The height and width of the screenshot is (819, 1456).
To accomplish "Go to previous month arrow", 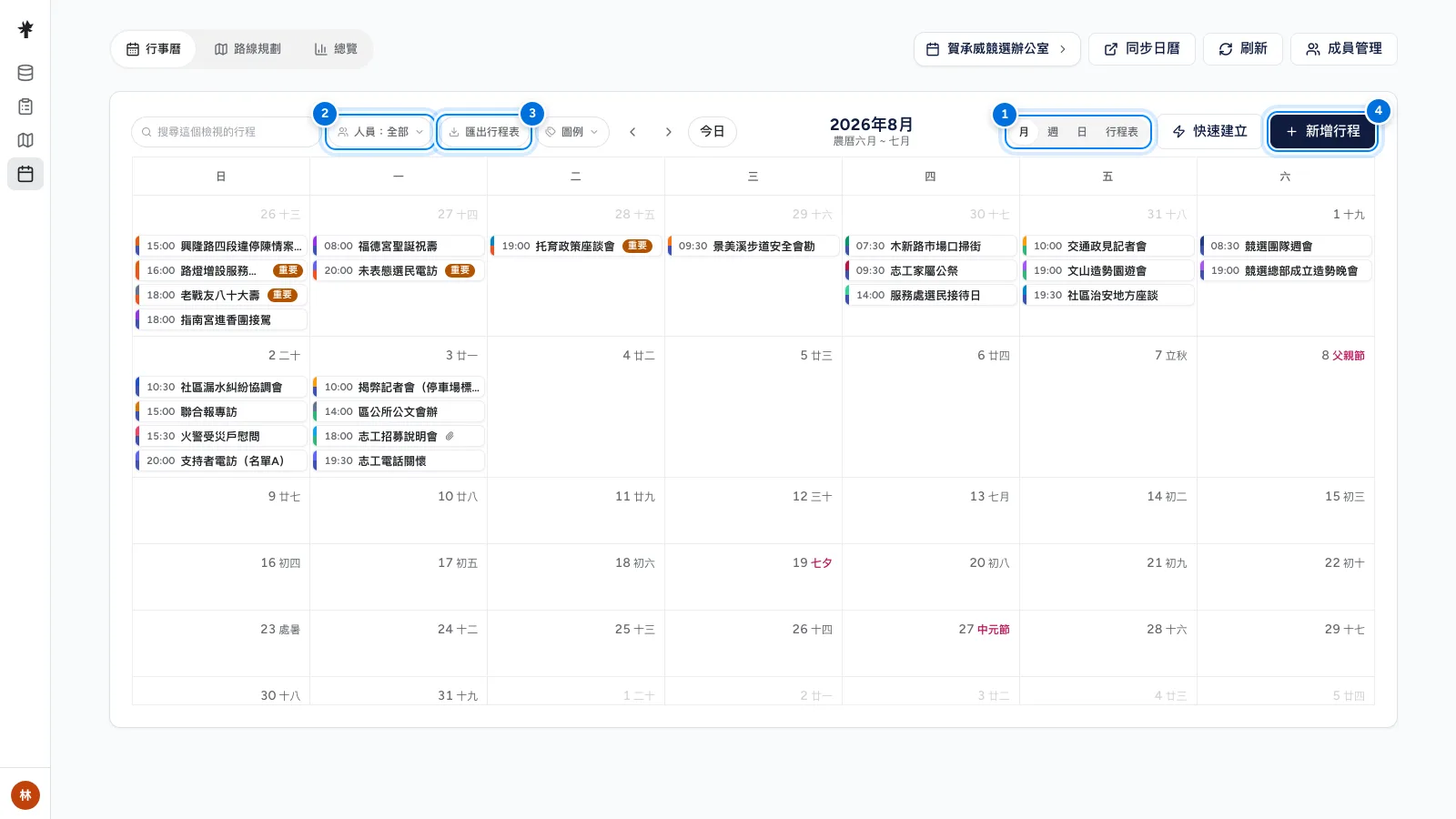I will pos(632,132).
